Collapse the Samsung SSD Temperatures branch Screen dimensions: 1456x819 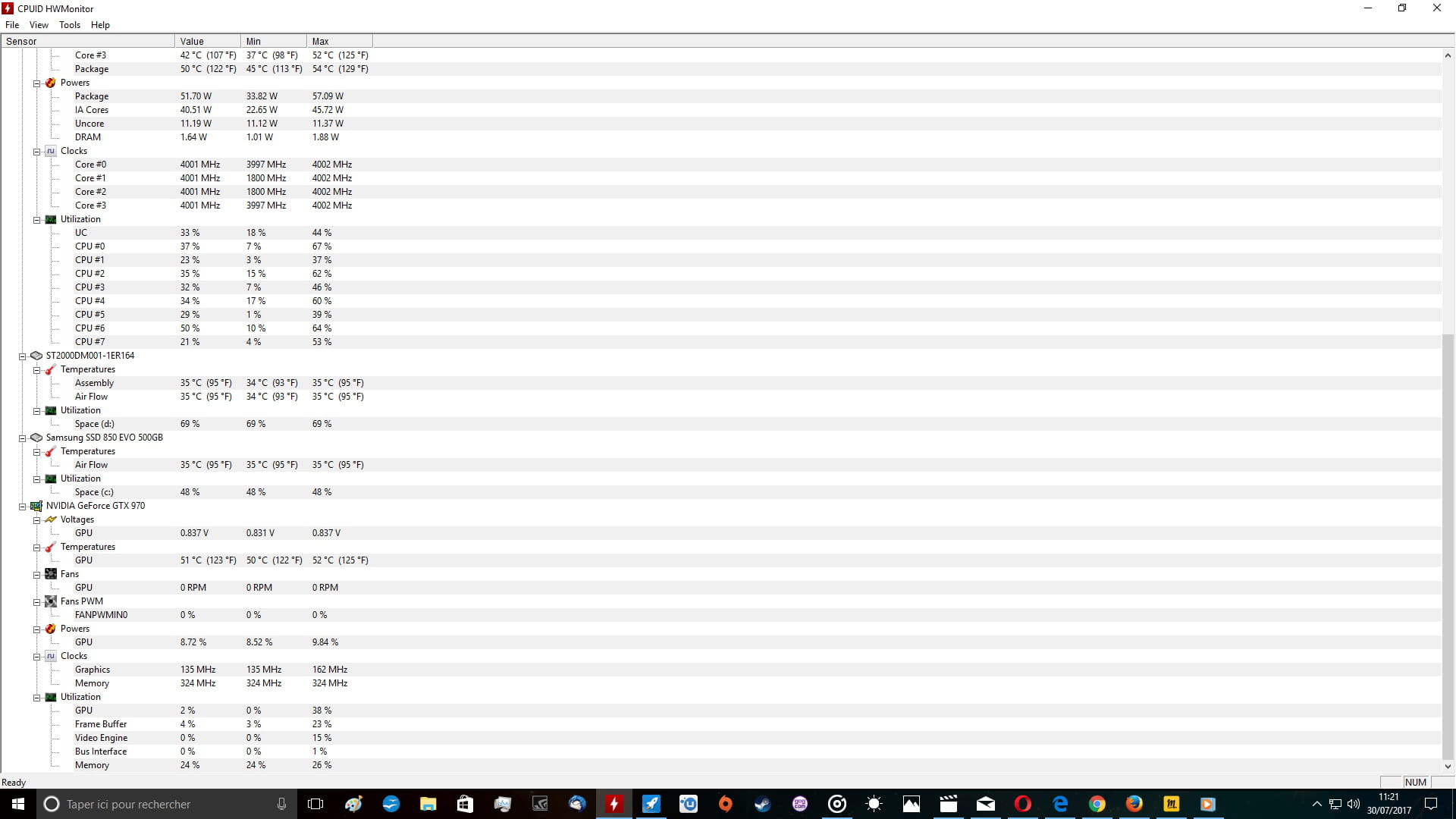[36, 452]
